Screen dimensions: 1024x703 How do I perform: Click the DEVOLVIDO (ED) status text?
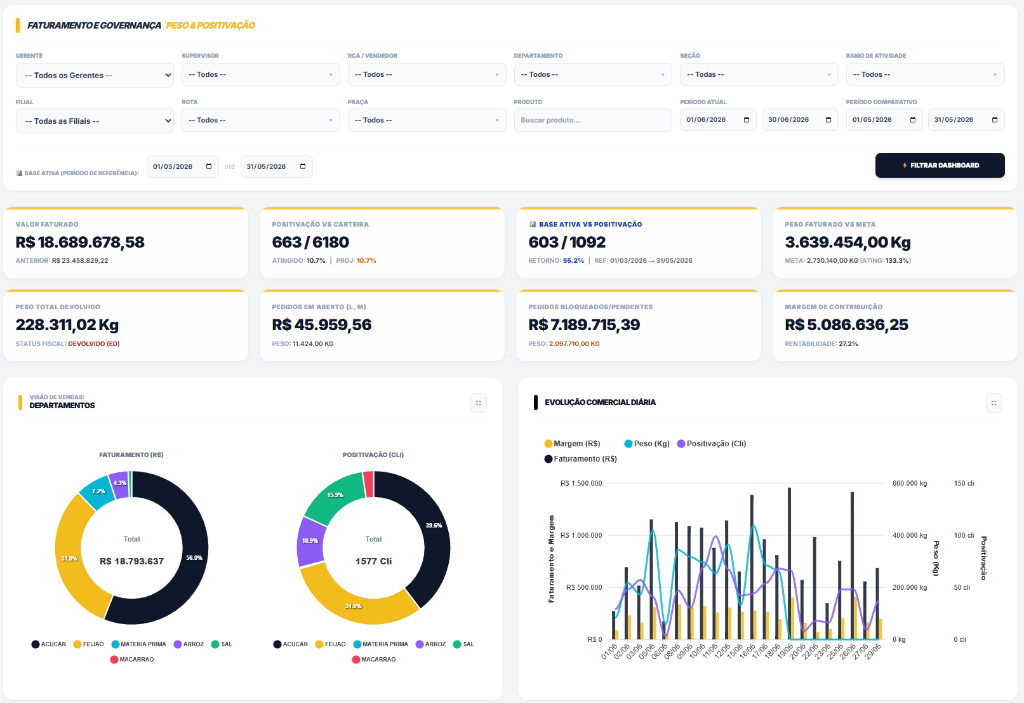[94, 344]
